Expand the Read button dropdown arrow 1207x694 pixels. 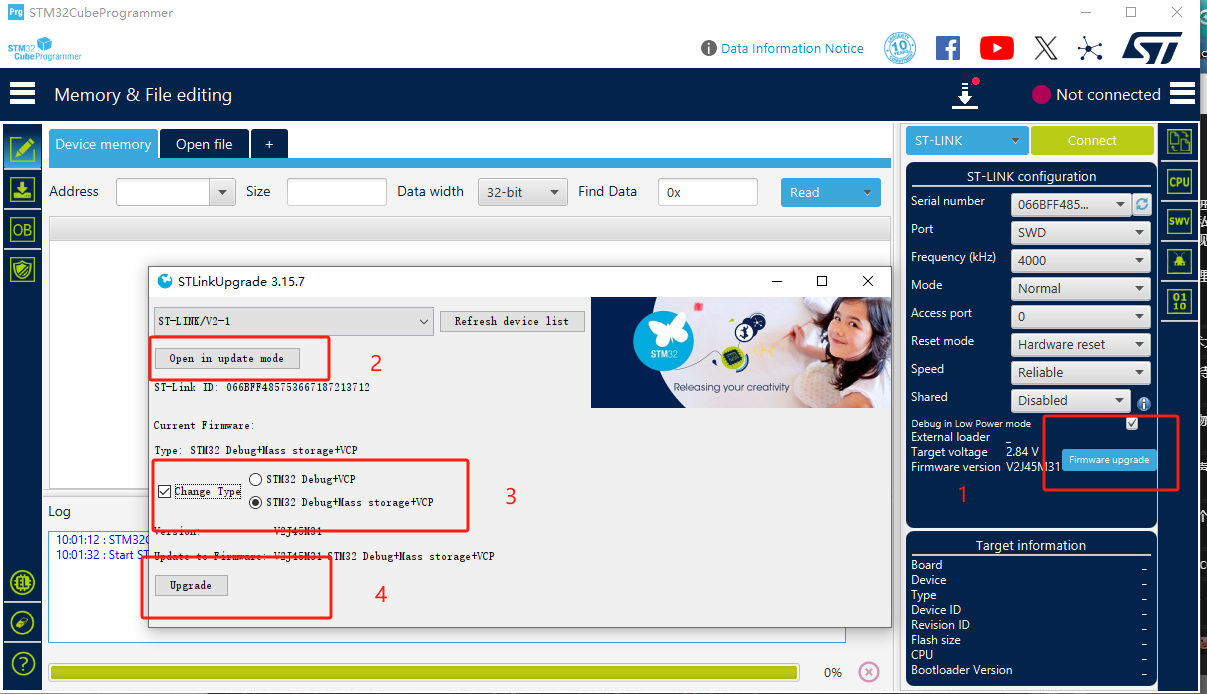pos(867,193)
